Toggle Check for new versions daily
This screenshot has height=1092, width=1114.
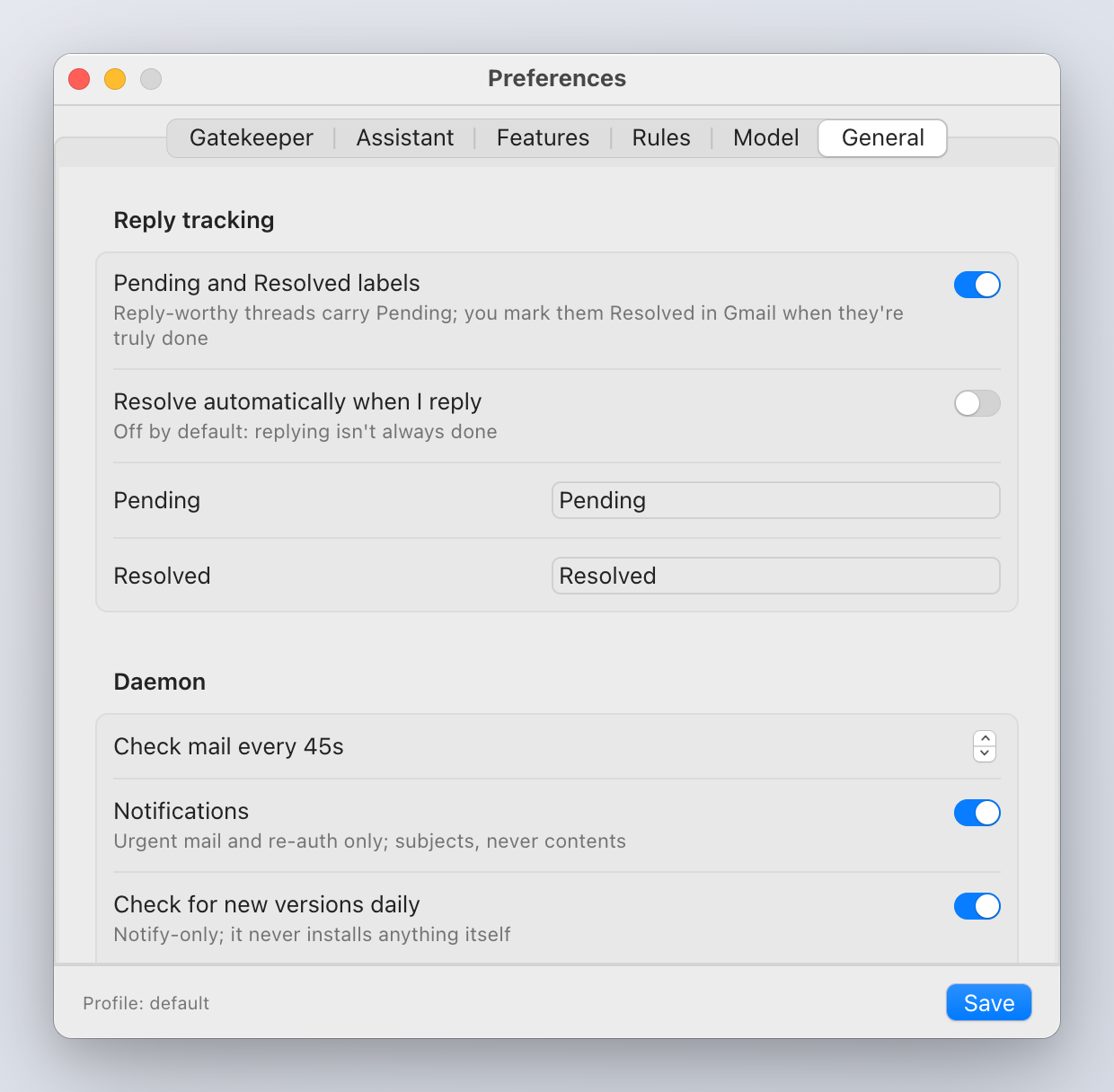977,906
